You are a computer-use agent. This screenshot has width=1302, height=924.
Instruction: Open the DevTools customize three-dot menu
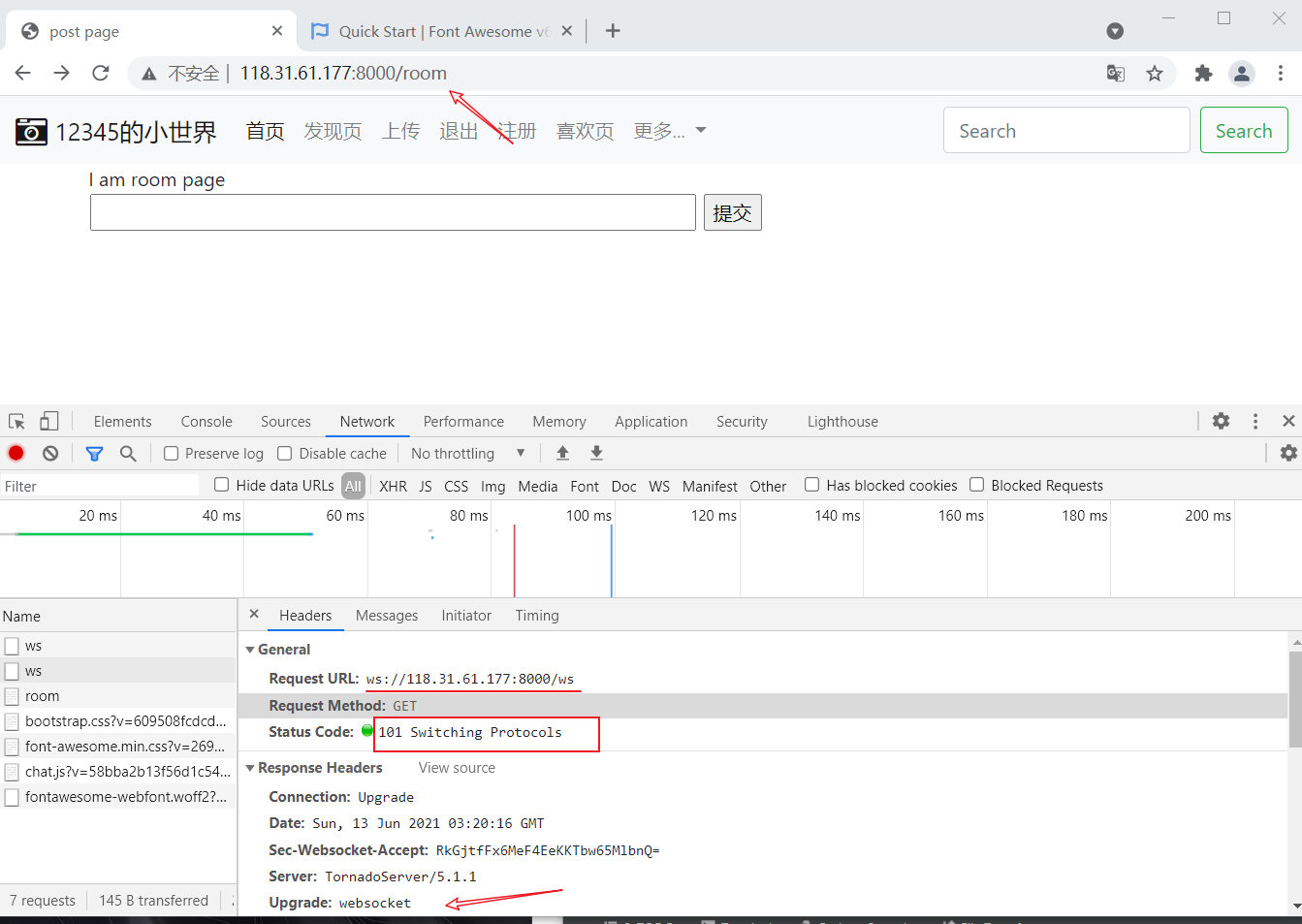(x=1255, y=421)
